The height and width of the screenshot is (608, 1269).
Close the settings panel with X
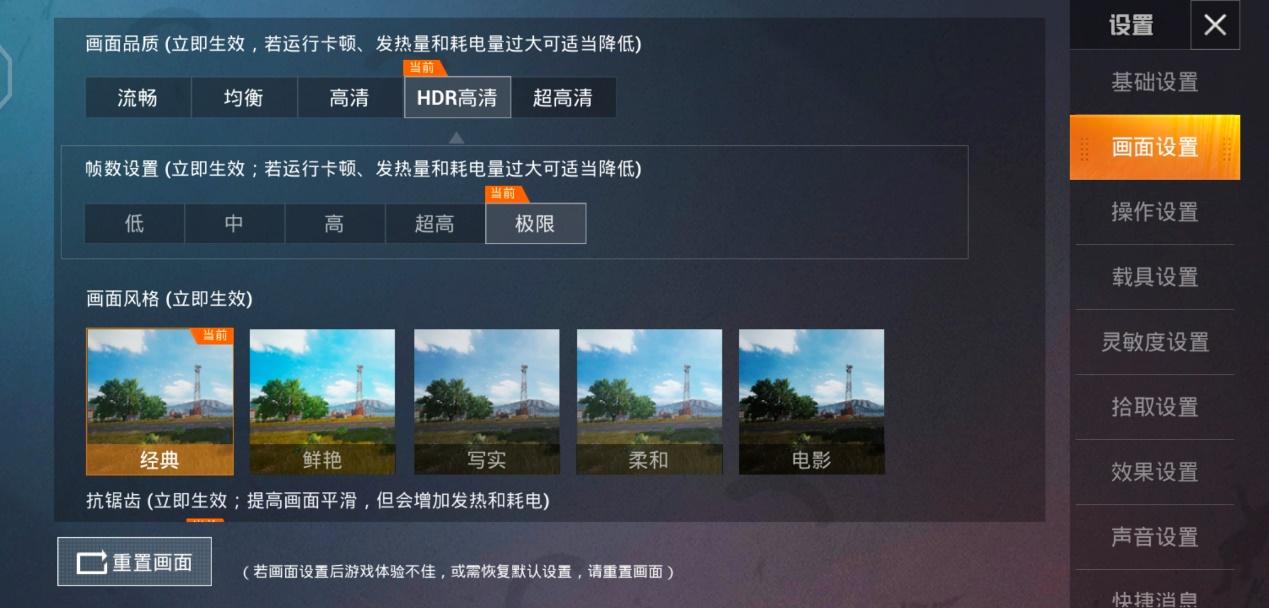(1215, 25)
